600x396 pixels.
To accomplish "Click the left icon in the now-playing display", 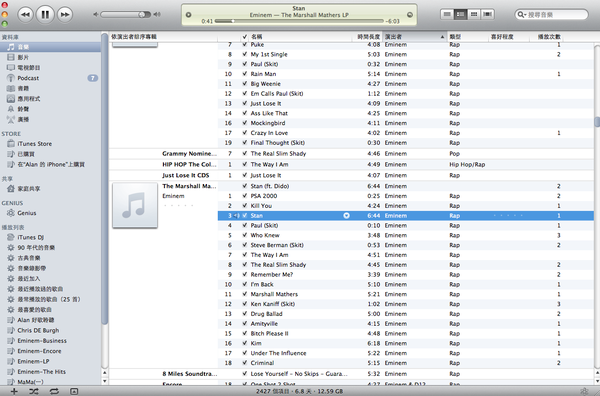I will (188, 15).
